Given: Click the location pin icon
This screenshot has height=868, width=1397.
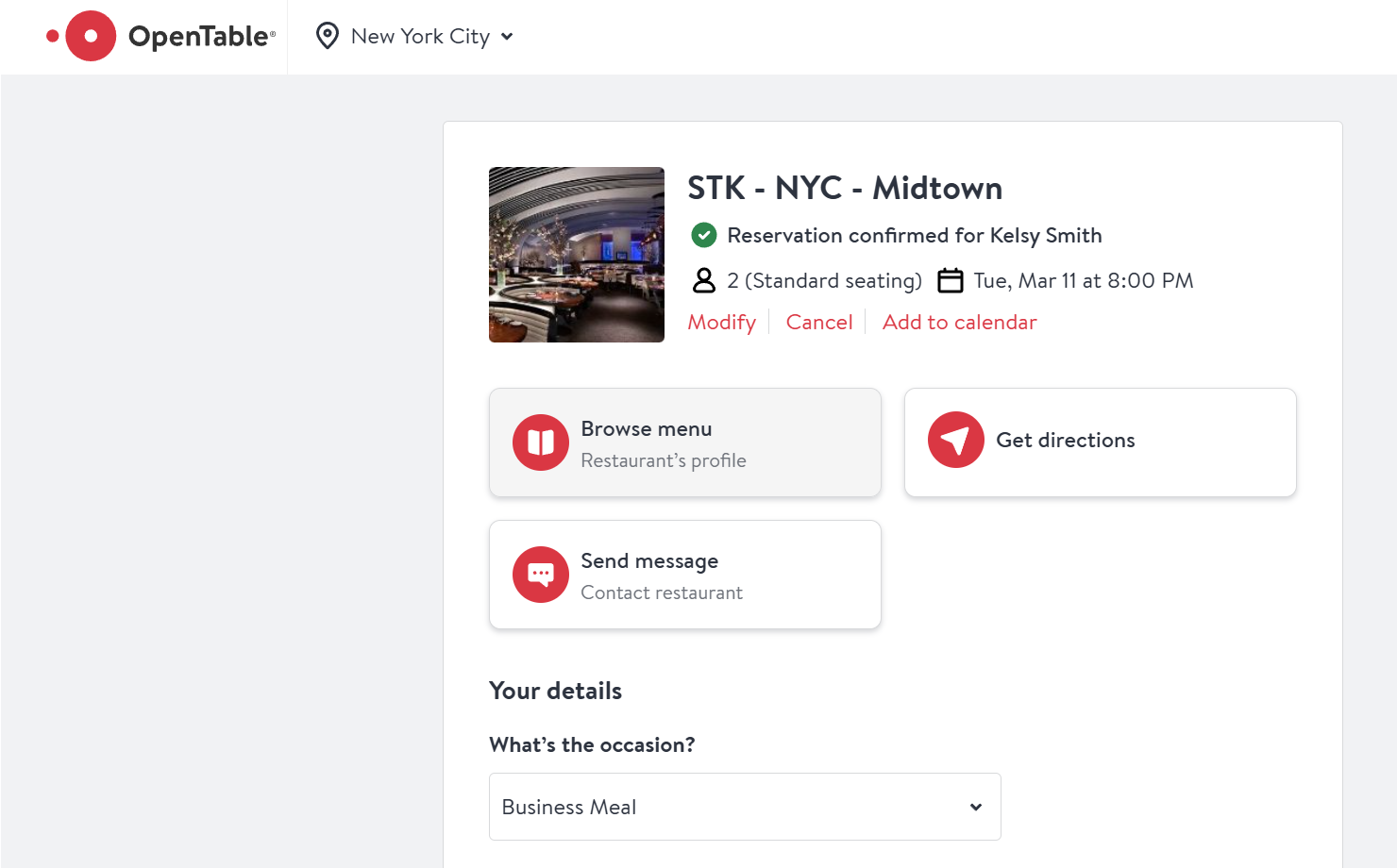Looking at the screenshot, I should click(x=328, y=36).
